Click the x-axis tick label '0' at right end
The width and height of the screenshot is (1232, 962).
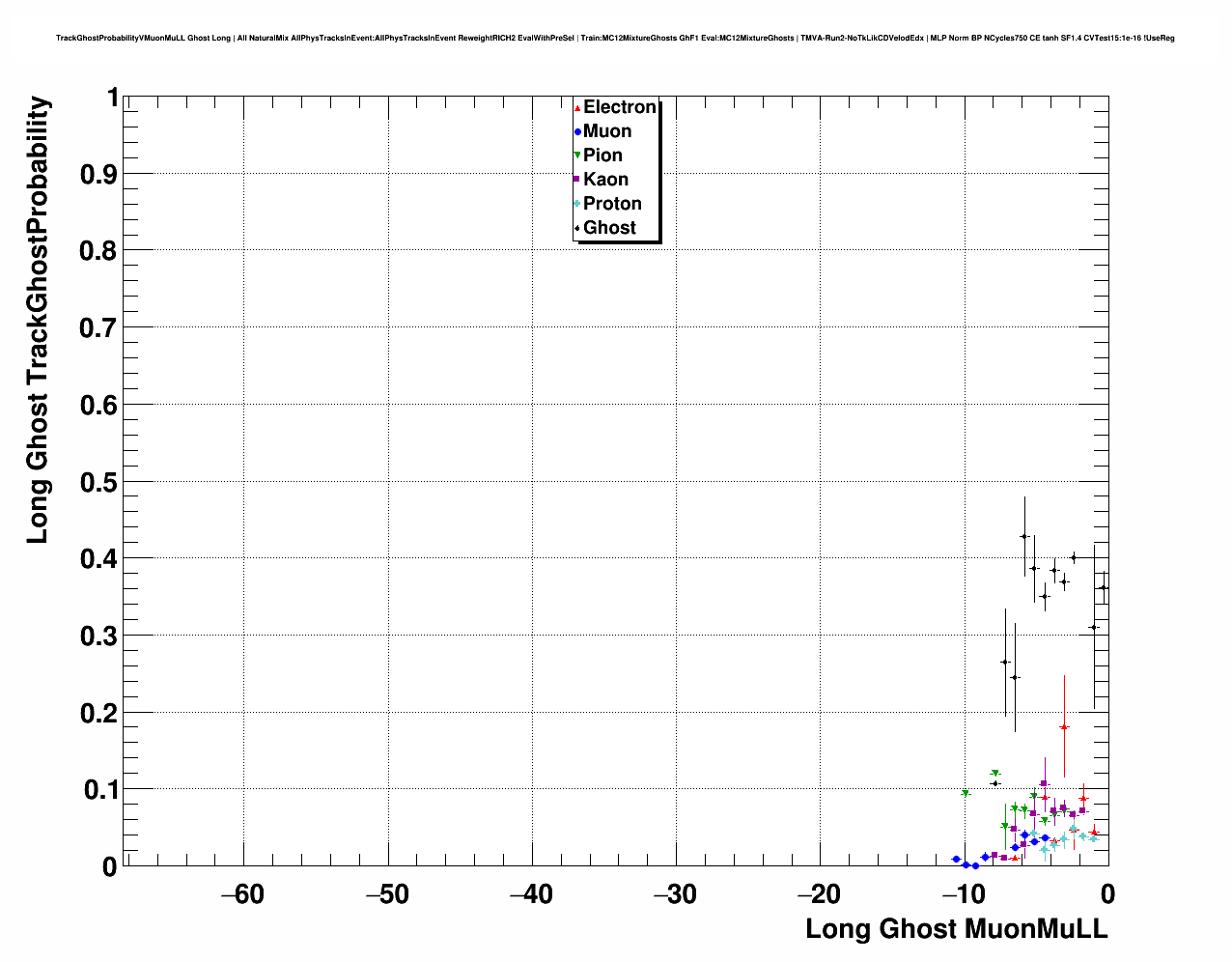tap(1107, 894)
